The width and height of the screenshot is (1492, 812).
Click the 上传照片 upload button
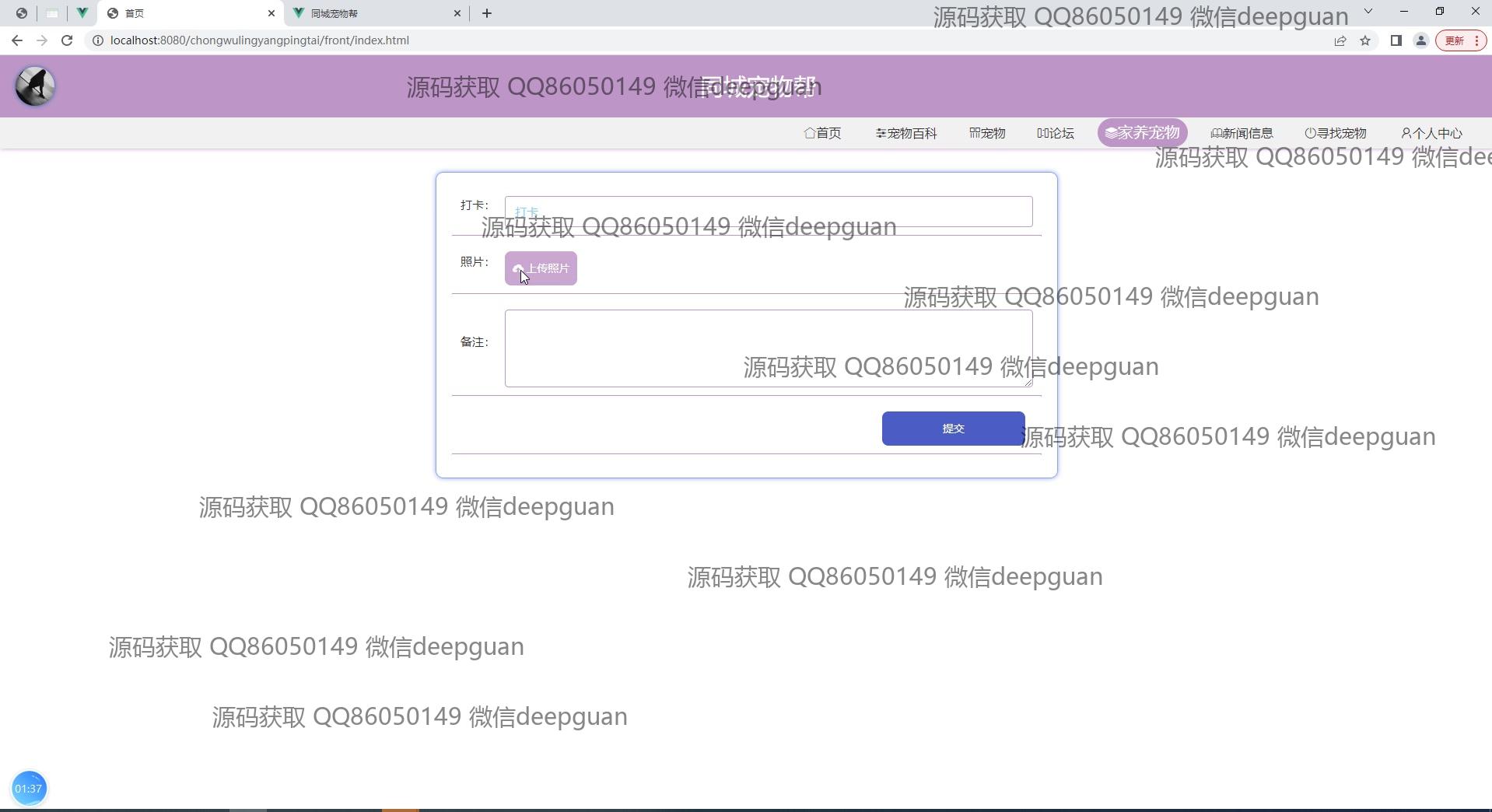[x=541, y=268]
